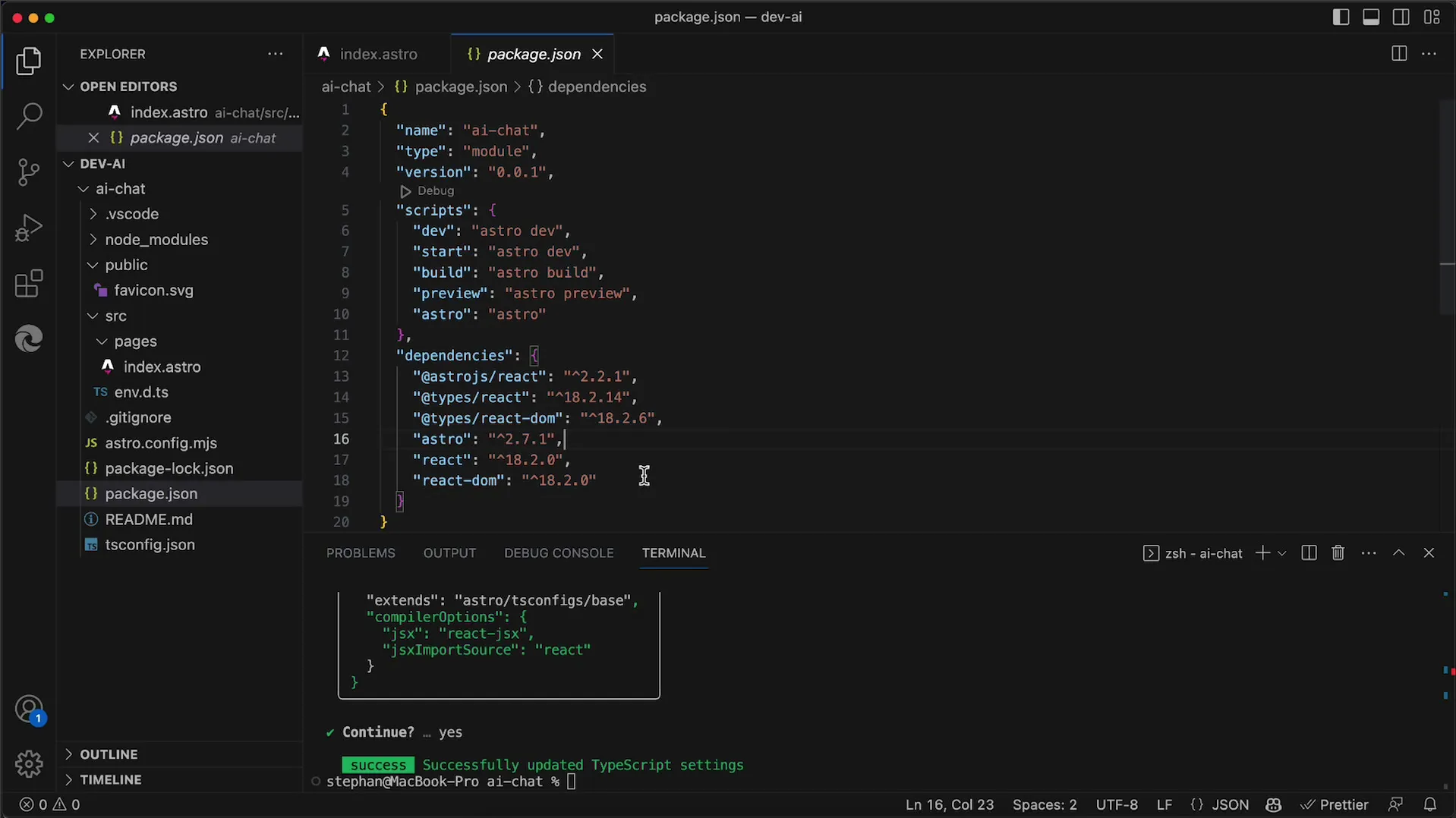This screenshot has width=1456, height=818.
Task: Close package.json in Open Editors list
Action: (x=93, y=137)
